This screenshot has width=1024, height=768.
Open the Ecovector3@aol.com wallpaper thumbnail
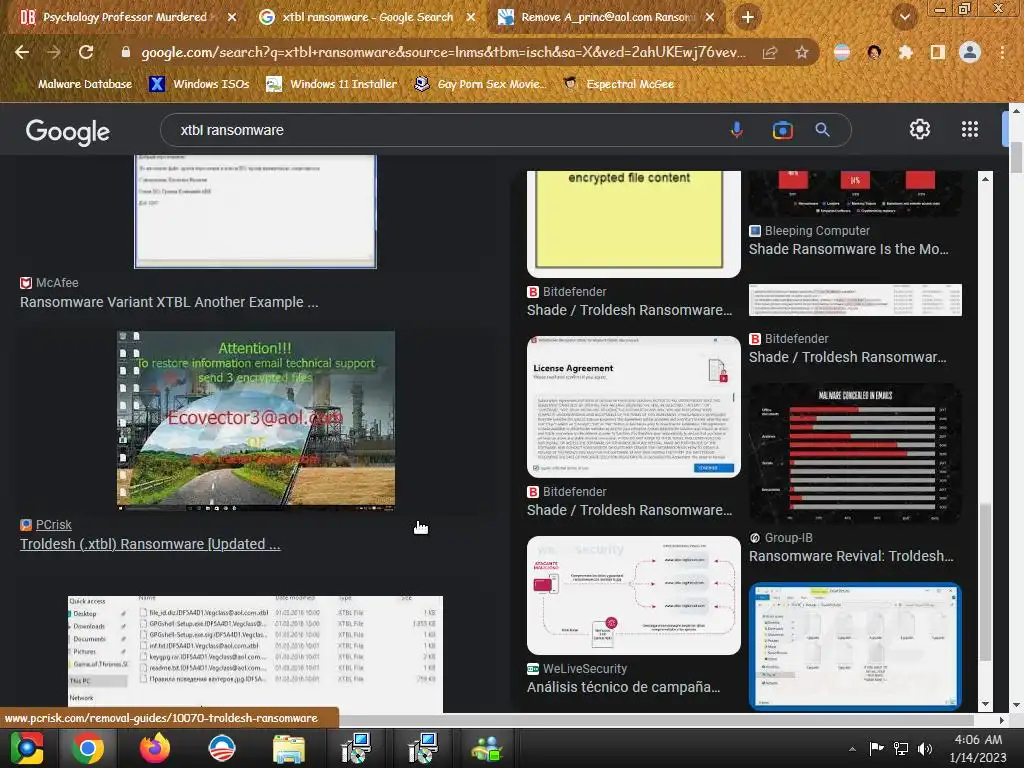[x=256, y=421]
